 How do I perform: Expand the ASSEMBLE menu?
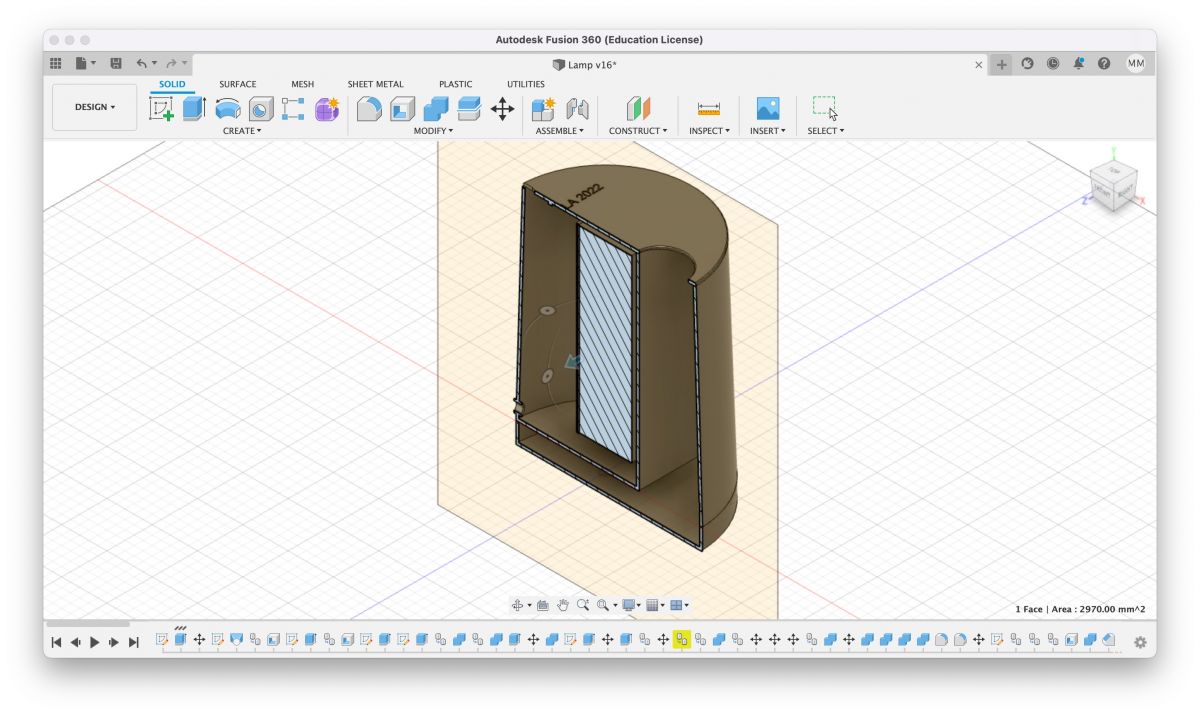coord(559,131)
